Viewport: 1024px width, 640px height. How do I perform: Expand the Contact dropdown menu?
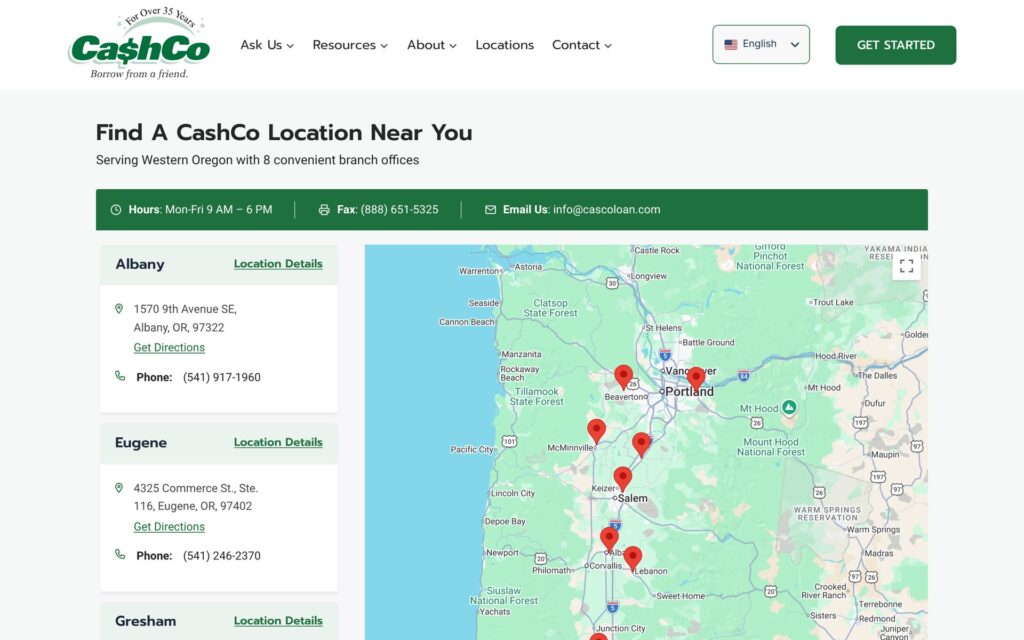(581, 45)
